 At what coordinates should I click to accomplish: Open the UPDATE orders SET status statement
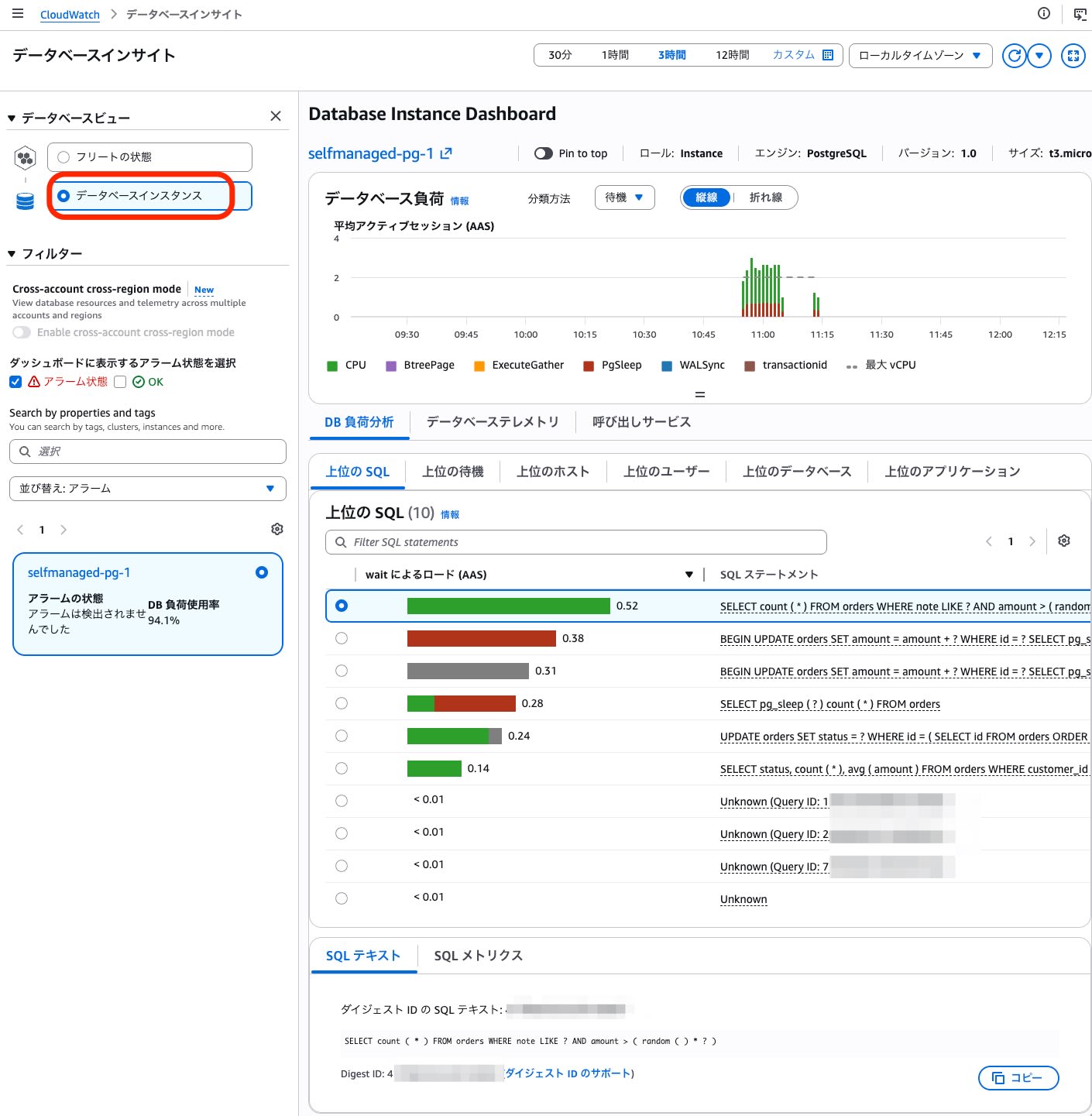point(904,737)
